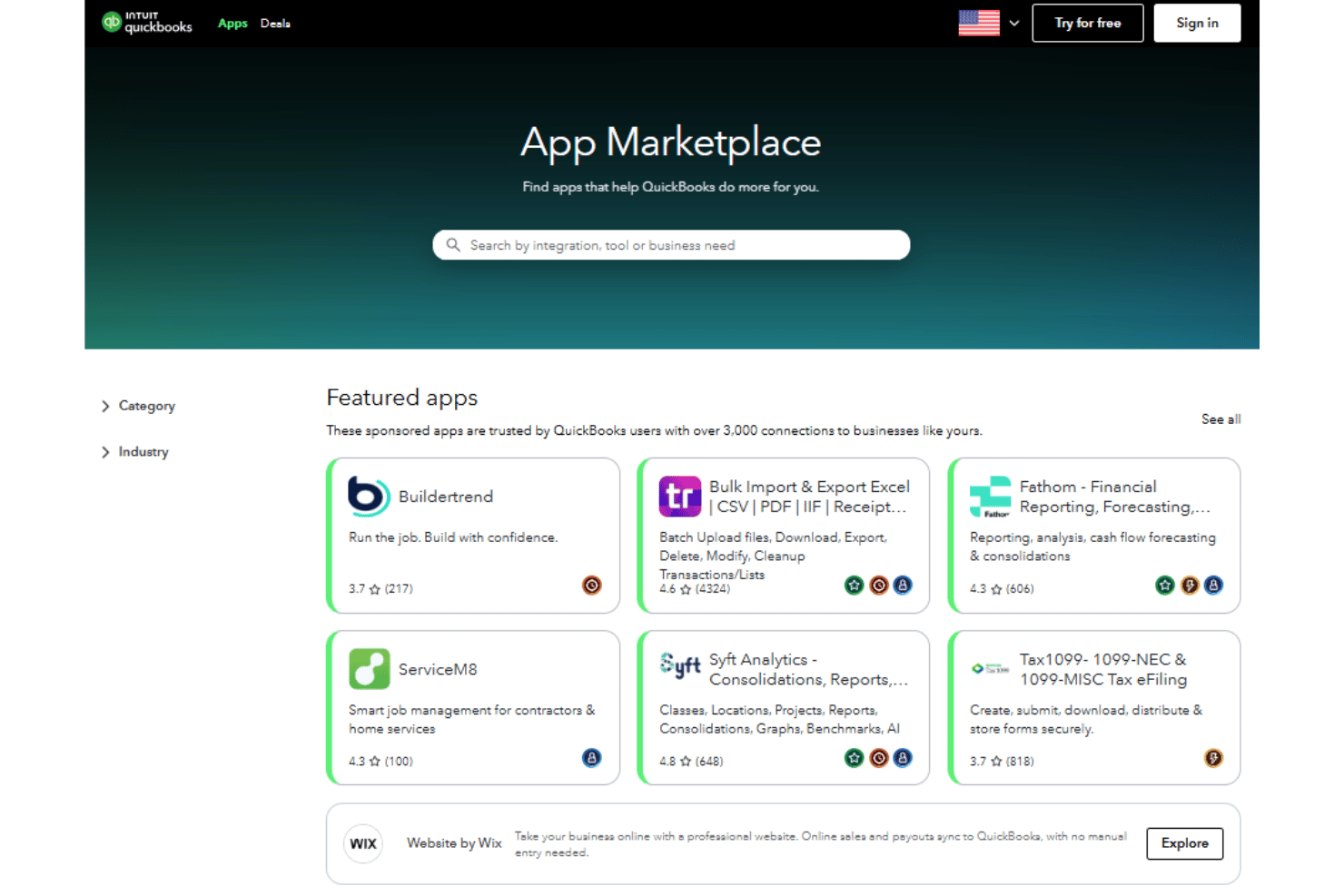The image size is (1344, 896).
Task: Expand the Industry filter
Action: pyautogui.click(x=135, y=452)
